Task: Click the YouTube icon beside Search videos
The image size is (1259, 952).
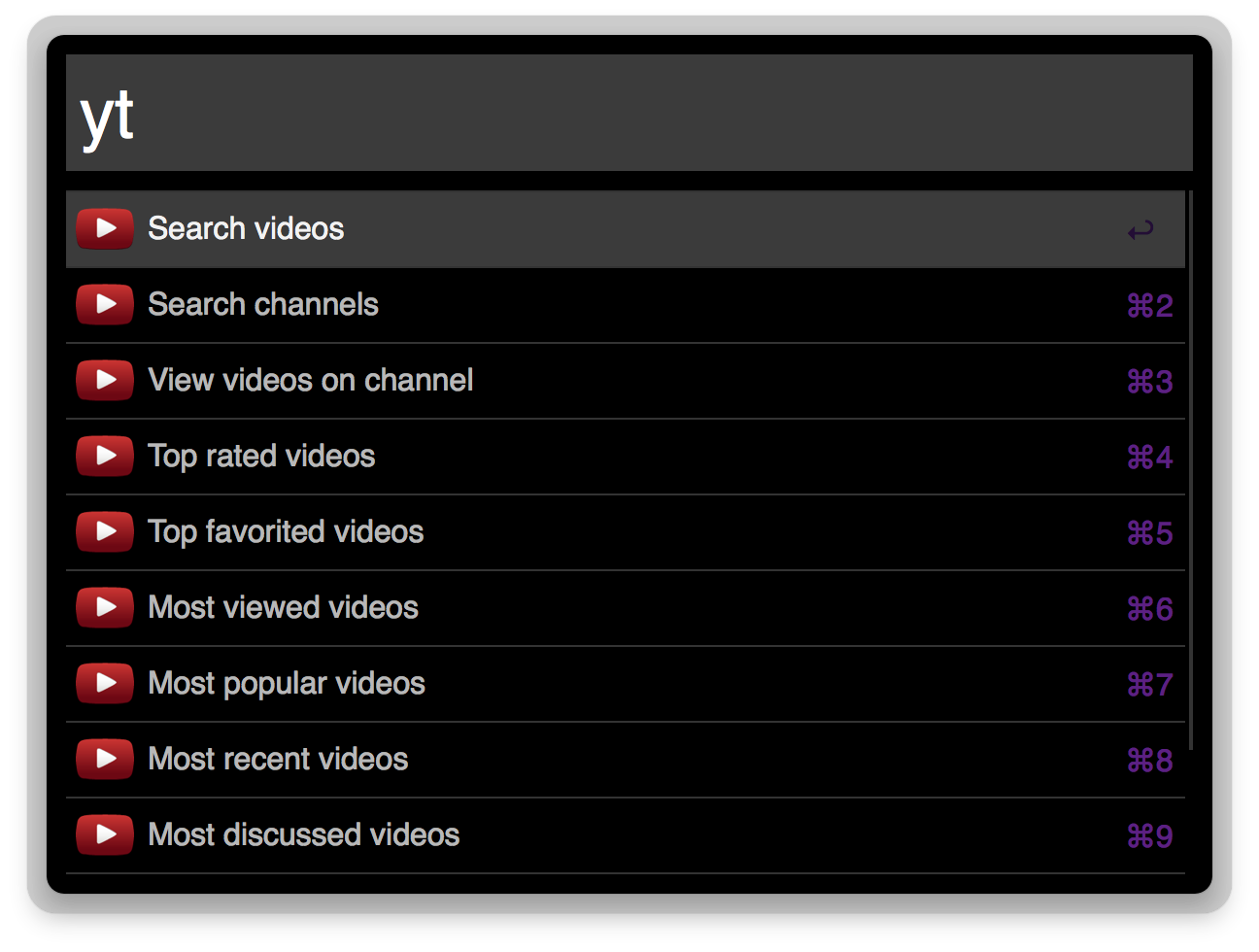Action: point(105,228)
